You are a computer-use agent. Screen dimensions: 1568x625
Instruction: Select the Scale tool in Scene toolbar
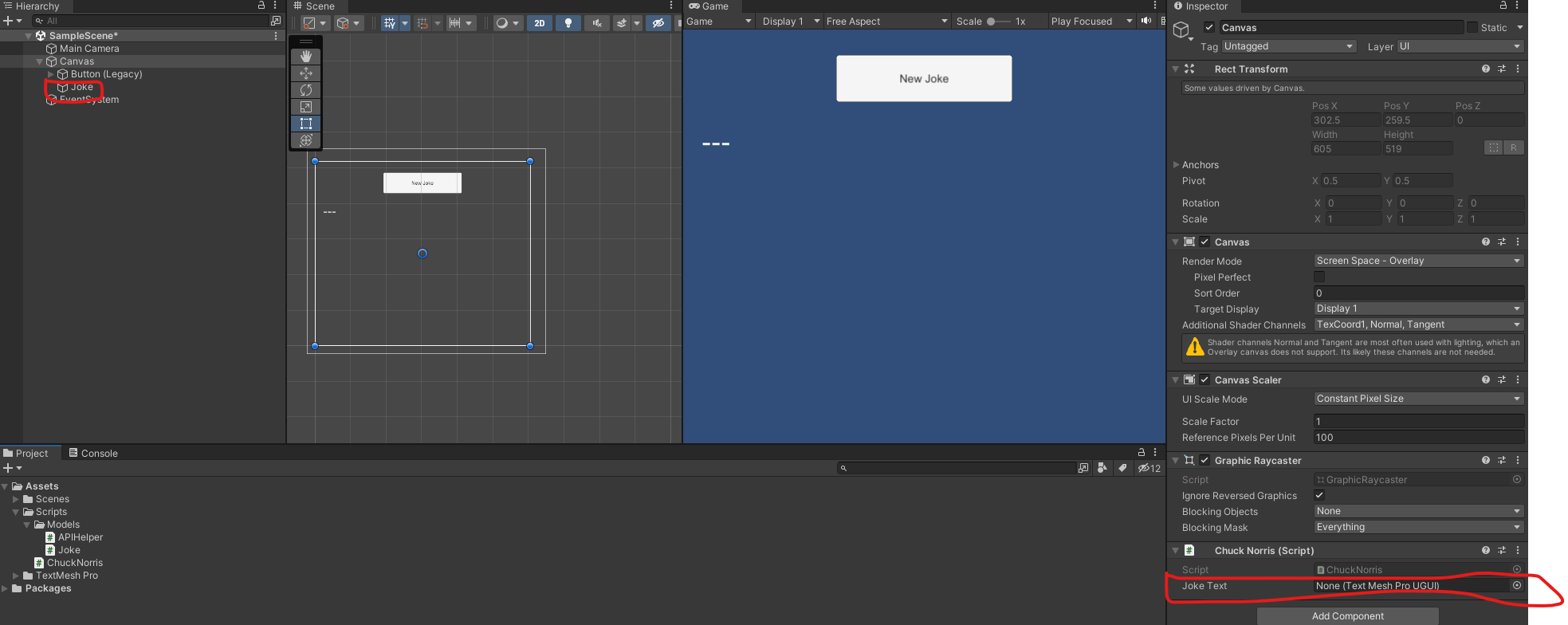point(306,107)
